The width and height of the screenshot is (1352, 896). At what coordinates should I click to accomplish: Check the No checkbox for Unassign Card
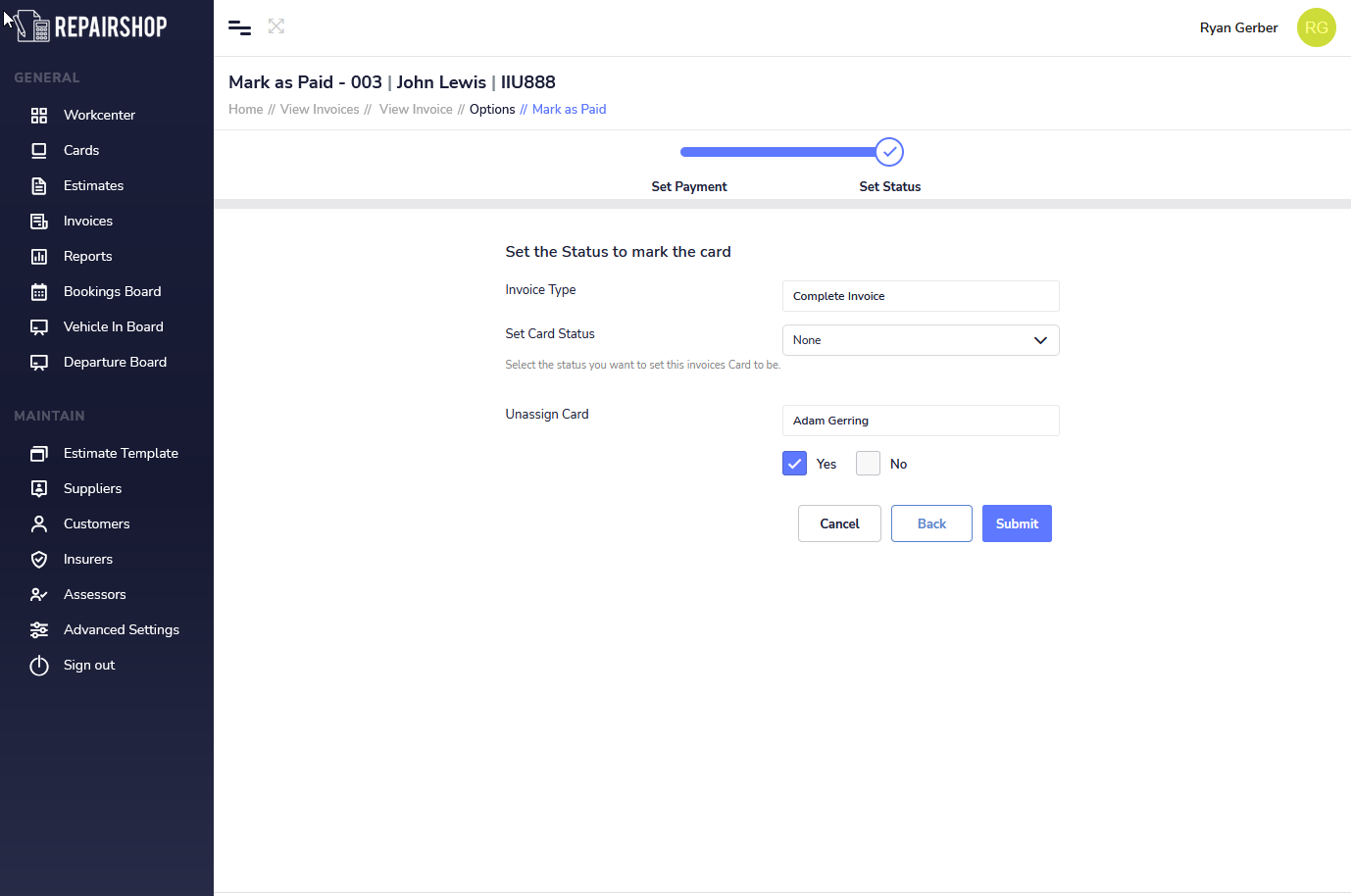tap(868, 464)
